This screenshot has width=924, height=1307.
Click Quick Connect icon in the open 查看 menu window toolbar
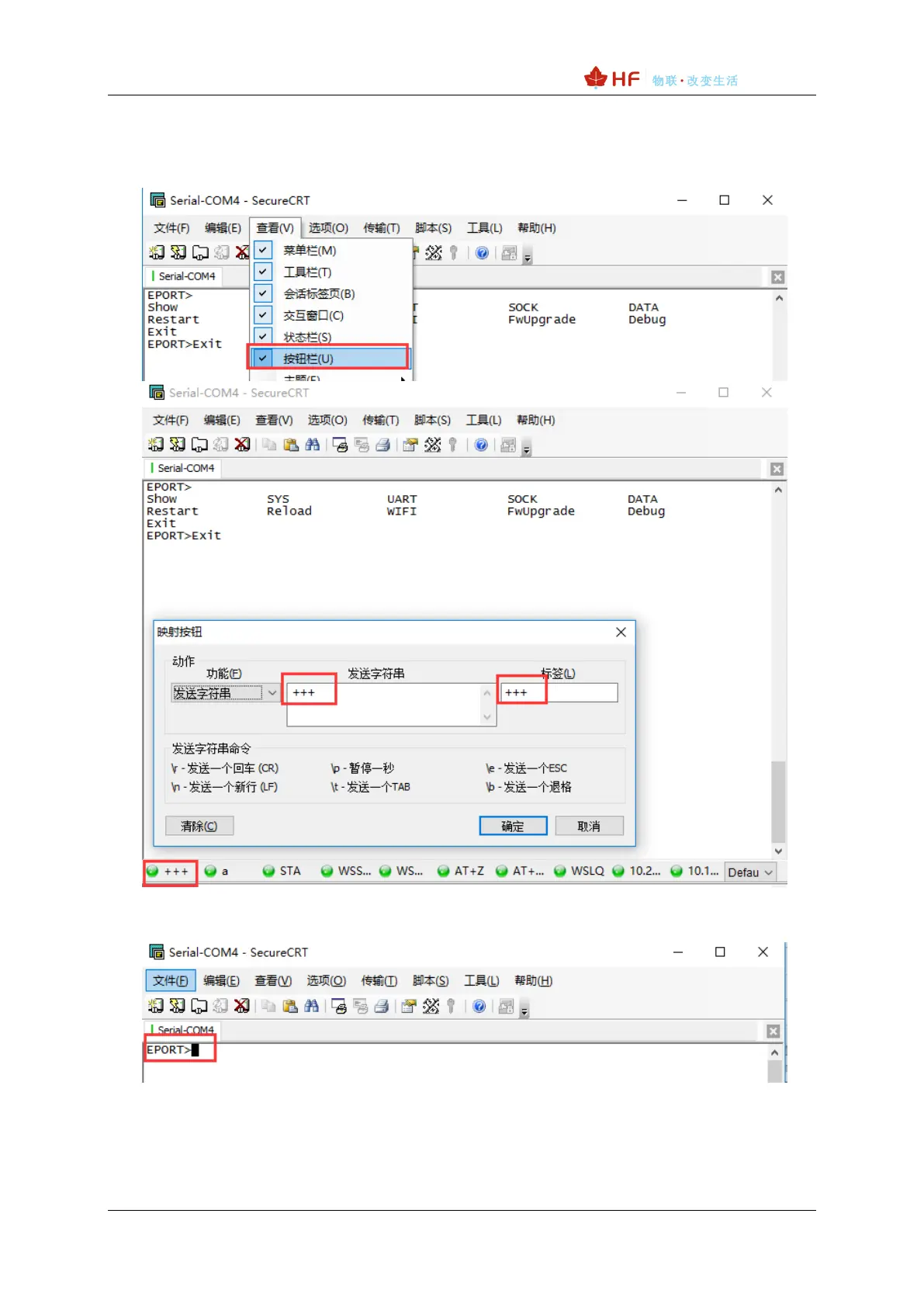point(178,252)
